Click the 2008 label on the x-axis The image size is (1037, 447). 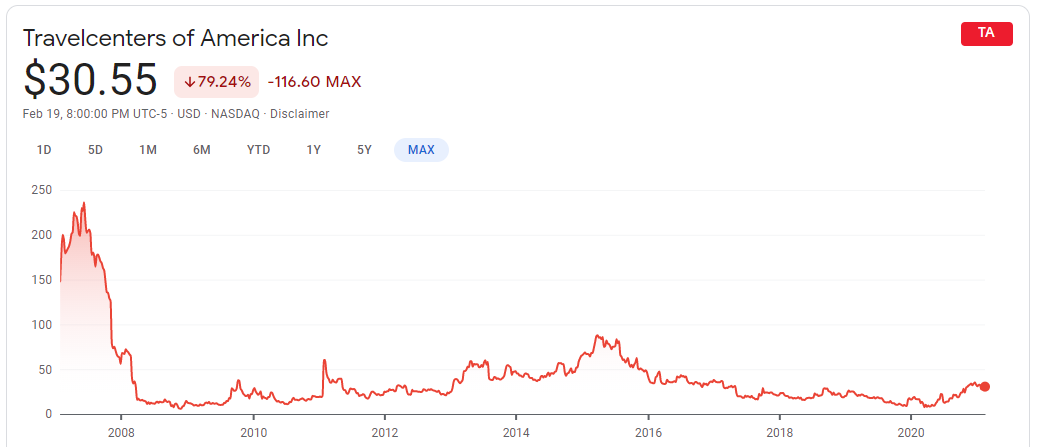pyautogui.click(x=121, y=432)
